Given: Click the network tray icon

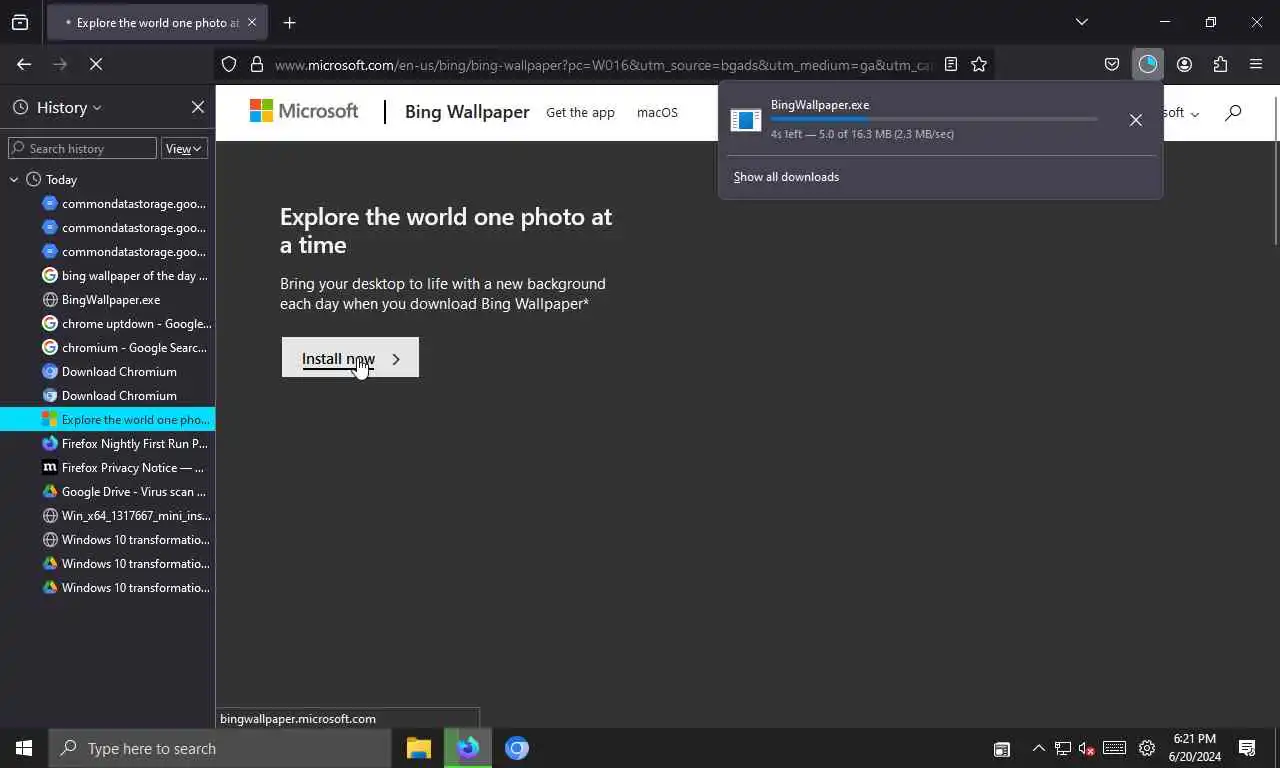Looking at the screenshot, I should click(1062, 748).
